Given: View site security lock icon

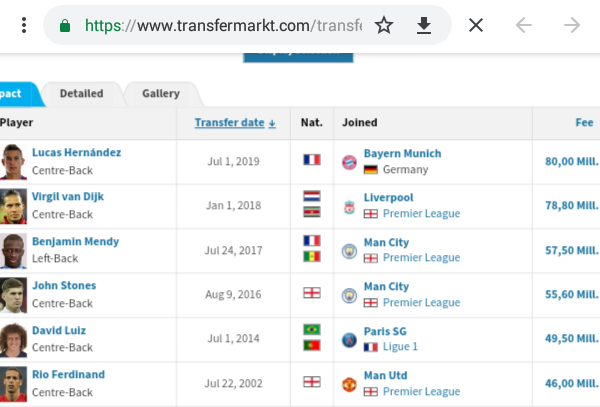Looking at the screenshot, I should pyautogui.click(x=65, y=26).
